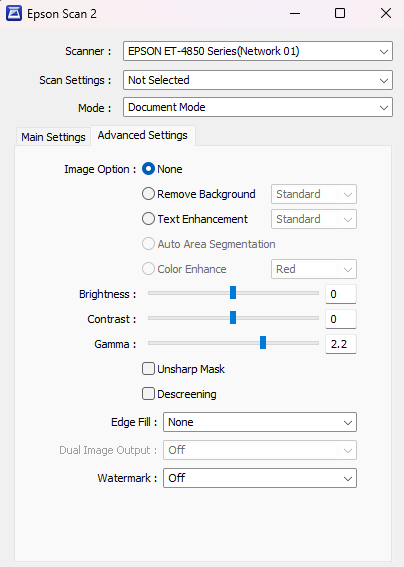Click the Brightness label text
404x567 pixels.
click(x=107, y=294)
